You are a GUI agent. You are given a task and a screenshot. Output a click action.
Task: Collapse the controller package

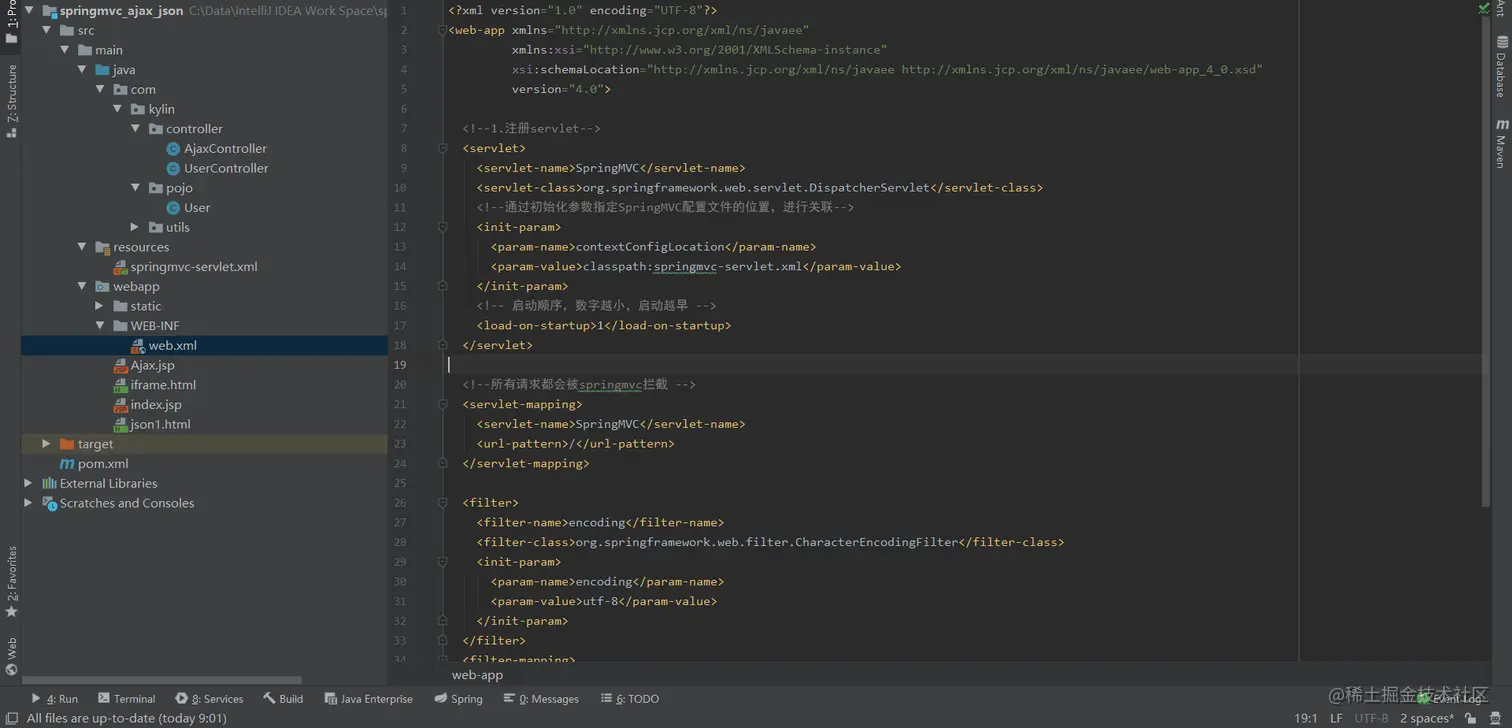(135, 129)
